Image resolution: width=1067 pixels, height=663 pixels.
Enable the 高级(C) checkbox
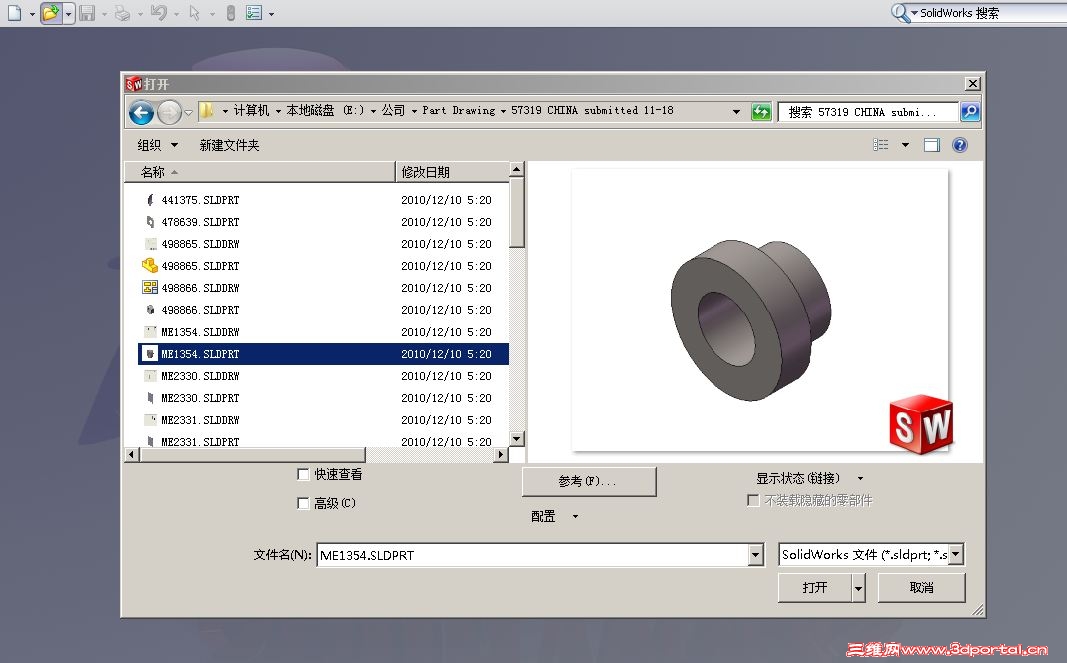[303, 503]
